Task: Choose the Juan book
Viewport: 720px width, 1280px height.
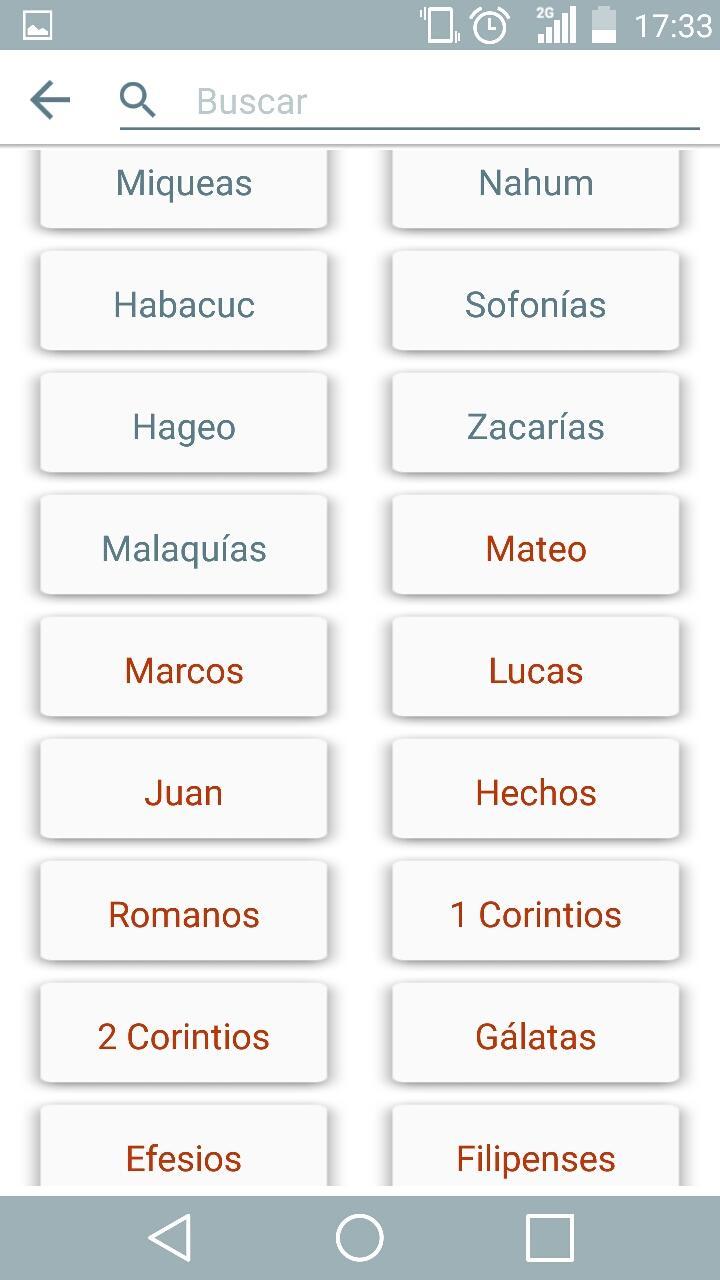Action: 184,792
